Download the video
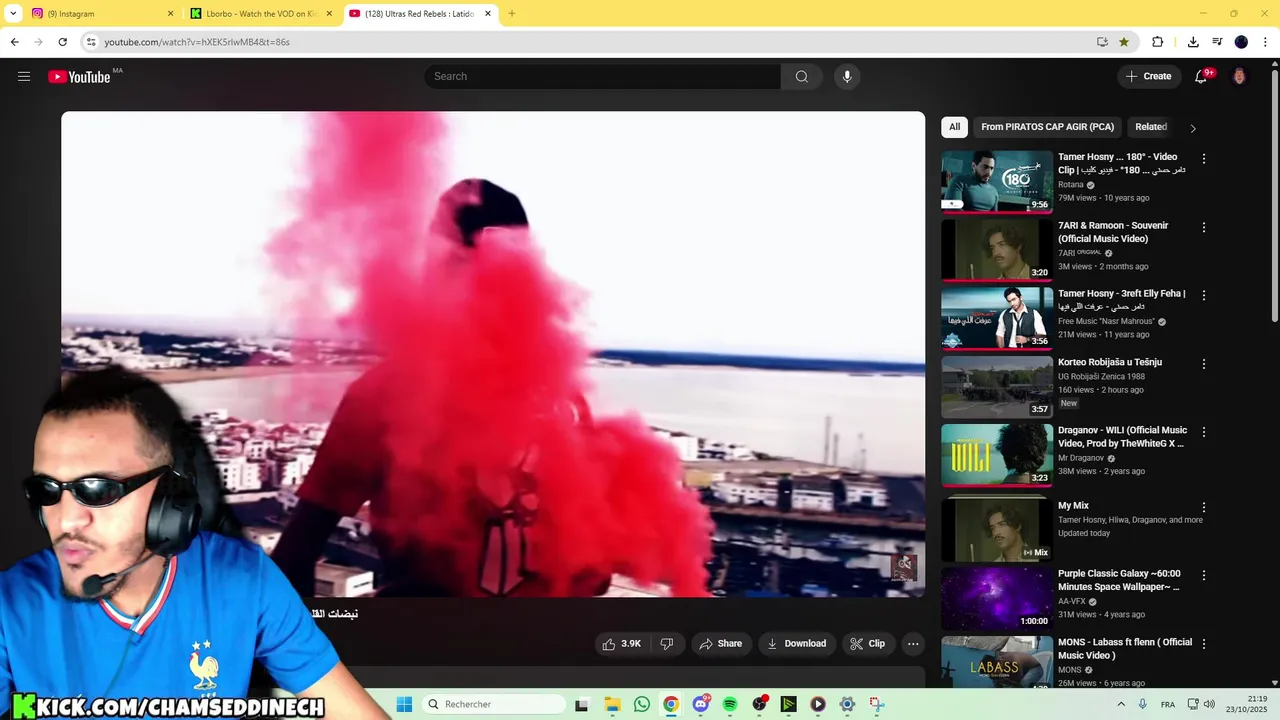Screen dimensions: 1280x720 pos(796,644)
